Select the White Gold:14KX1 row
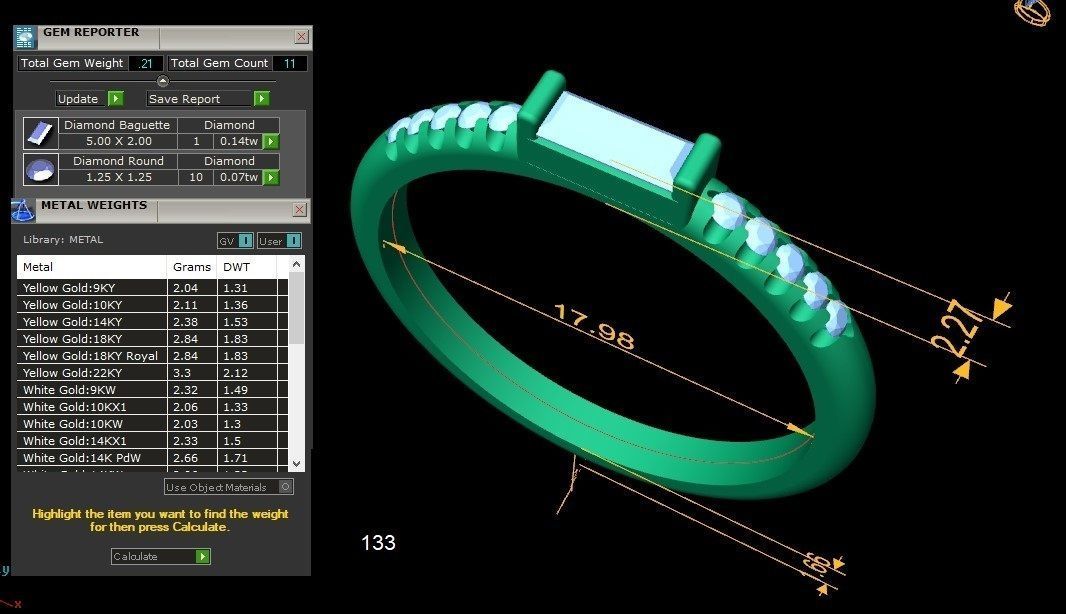This screenshot has width=1066, height=614. click(152, 441)
